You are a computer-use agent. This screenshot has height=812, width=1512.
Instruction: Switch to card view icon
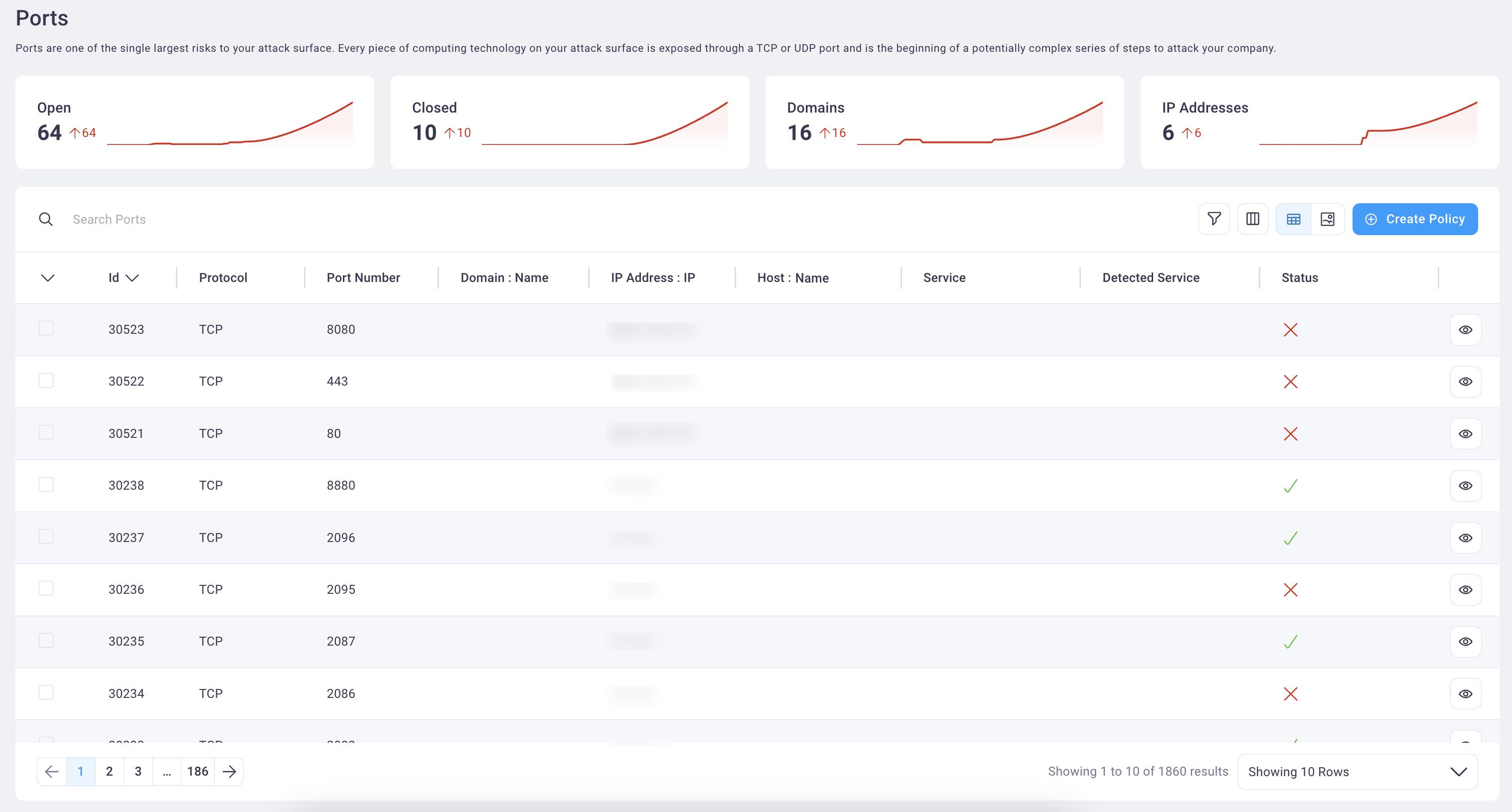tap(1327, 219)
